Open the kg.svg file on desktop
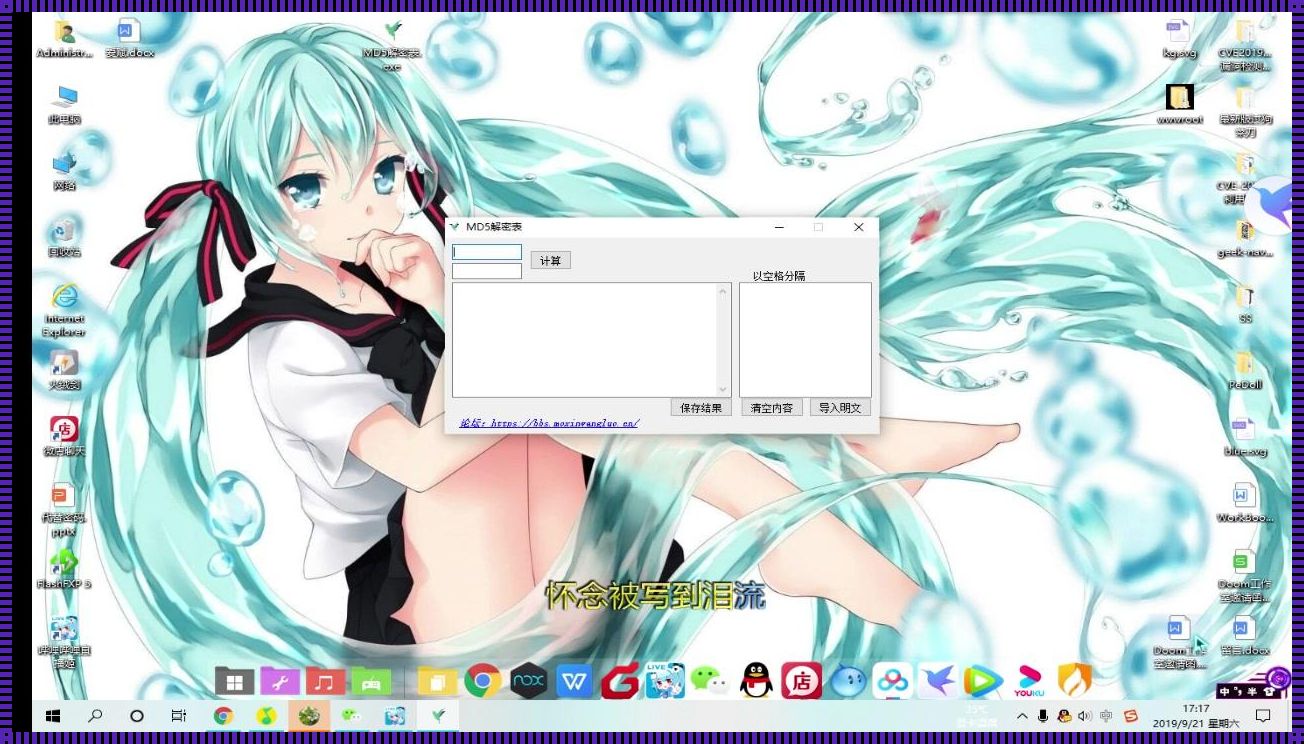Screen dimensions: 1304x744 click(1178, 39)
